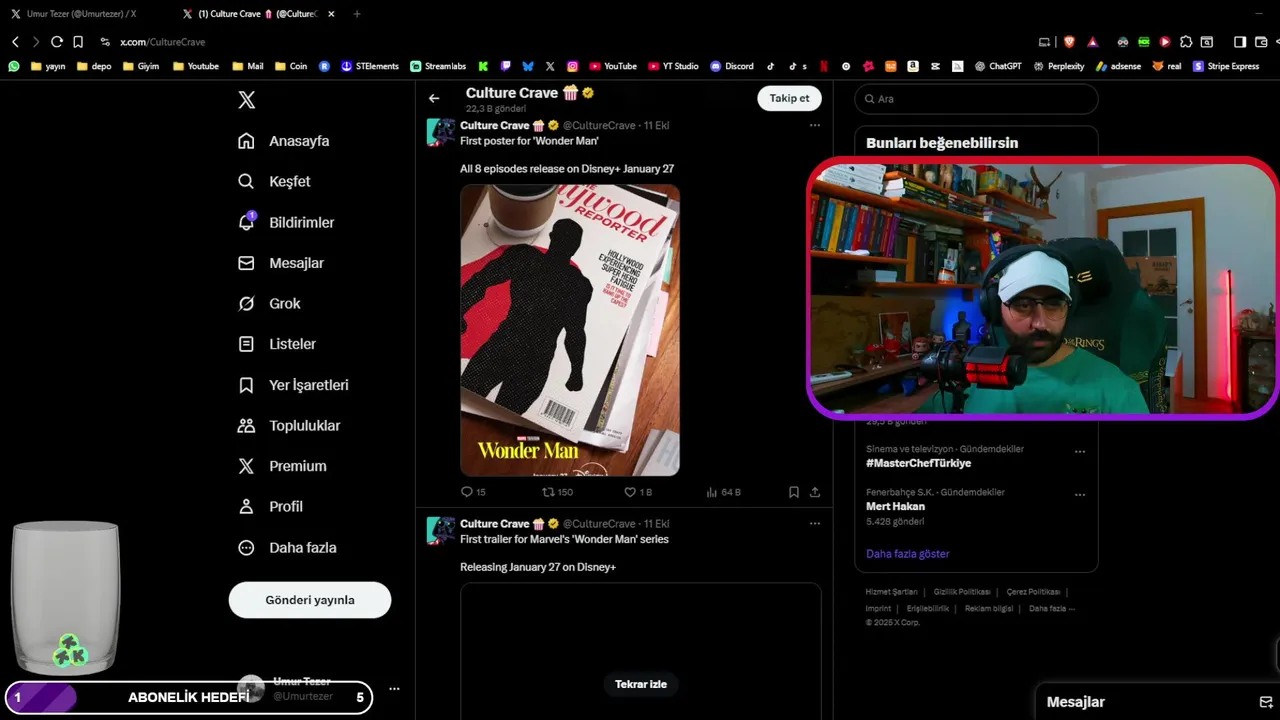Open YT Studio bookmark
This screenshot has height=720, width=1280.
pyautogui.click(x=673, y=66)
